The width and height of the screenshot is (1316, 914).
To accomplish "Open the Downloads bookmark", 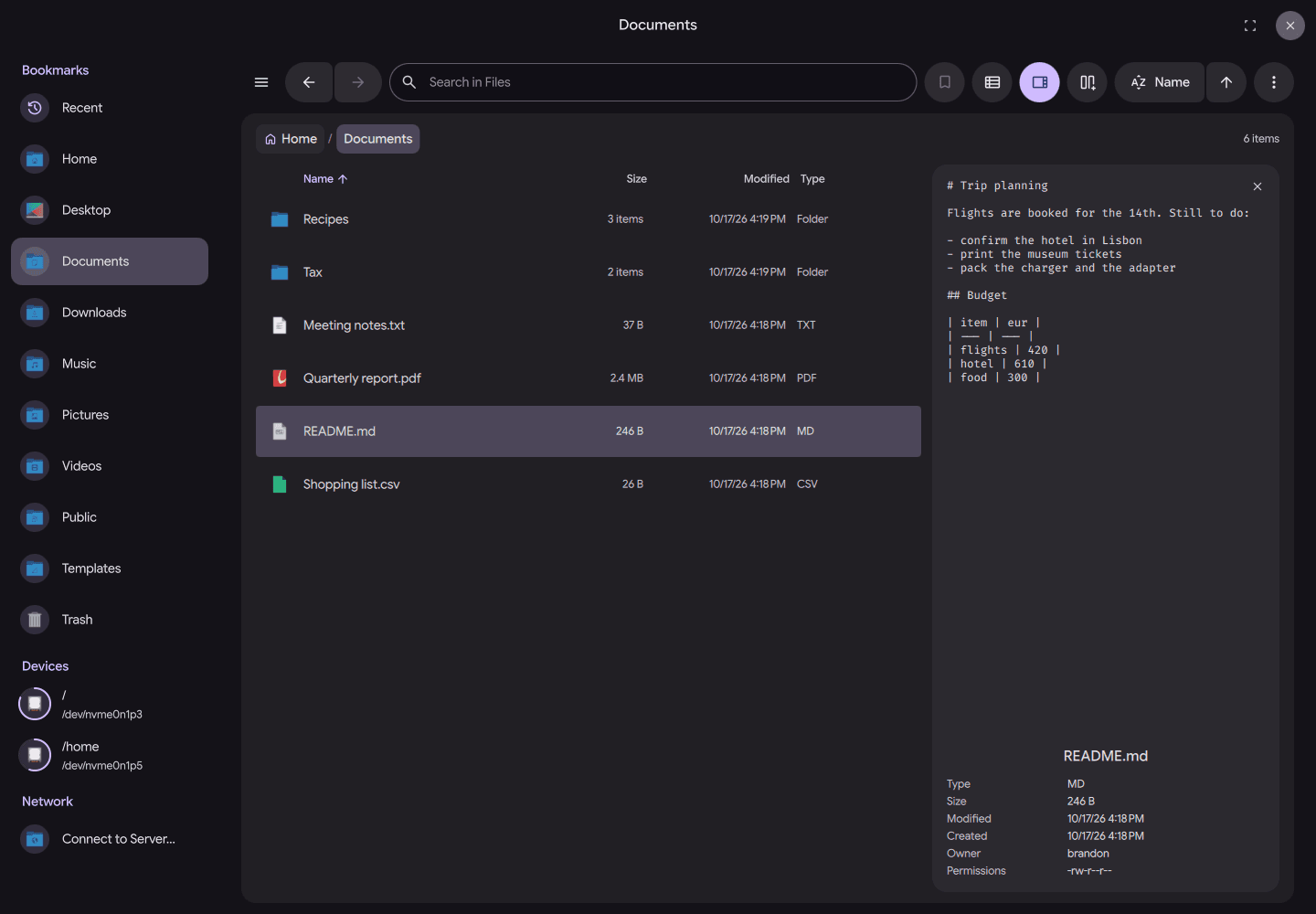I will [110, 313].
